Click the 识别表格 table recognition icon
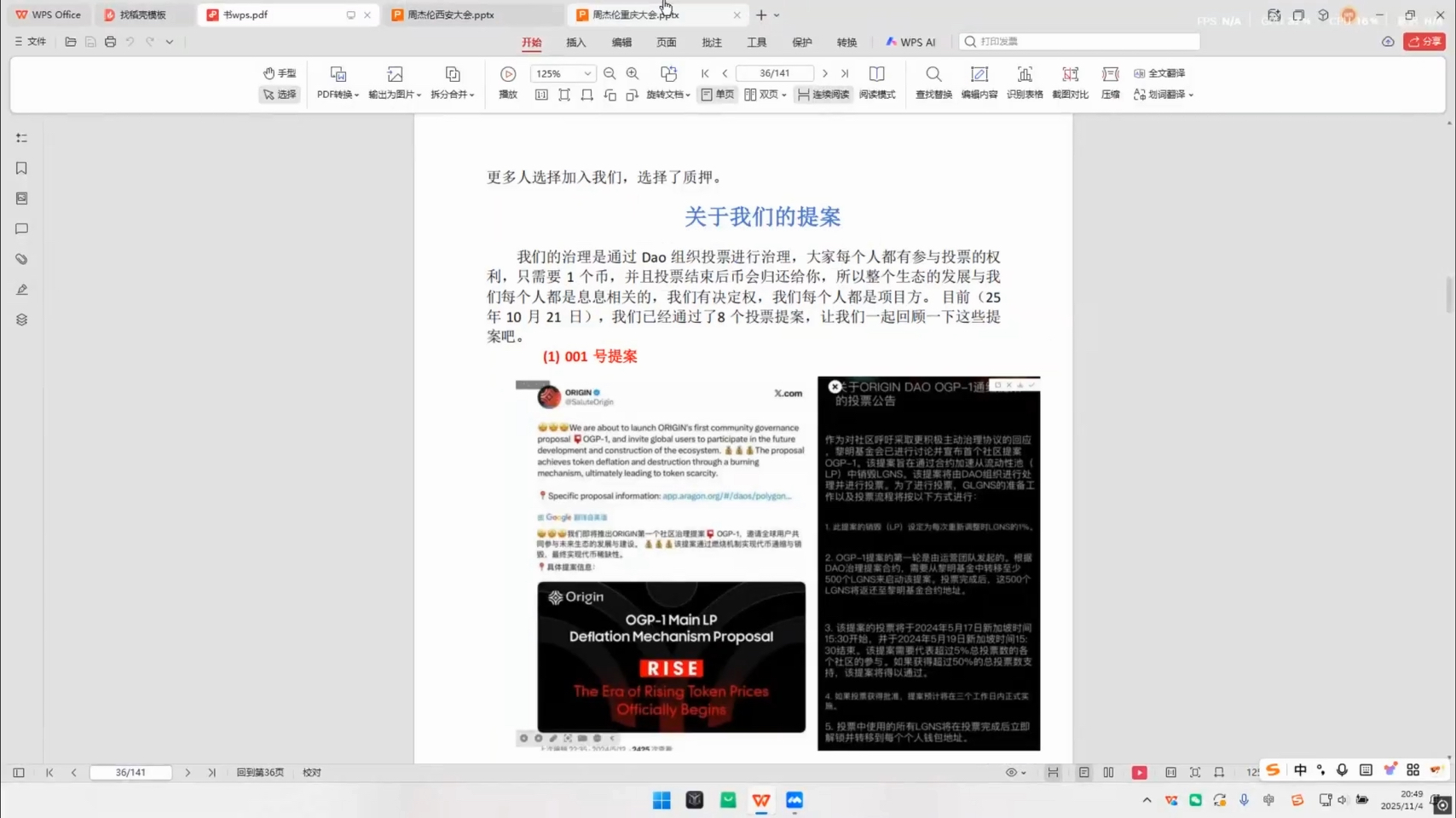 1025,84
